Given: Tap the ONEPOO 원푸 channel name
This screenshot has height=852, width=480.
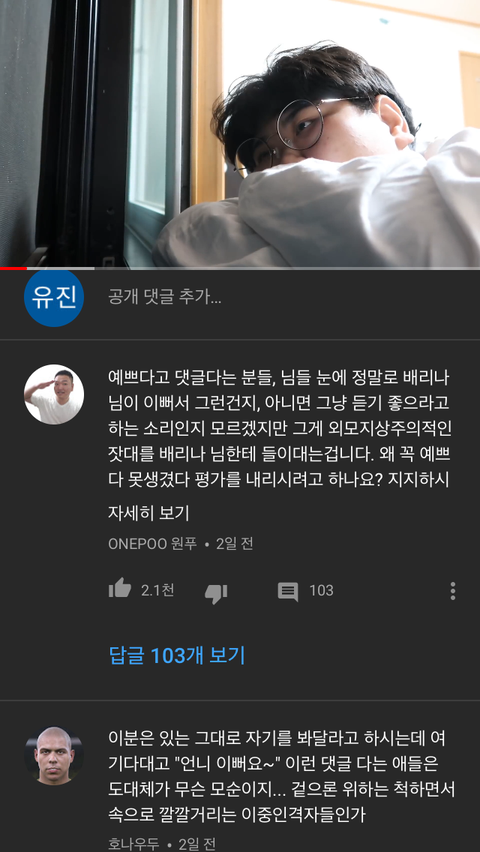Looking at the screenshot, I should (152, 544).
